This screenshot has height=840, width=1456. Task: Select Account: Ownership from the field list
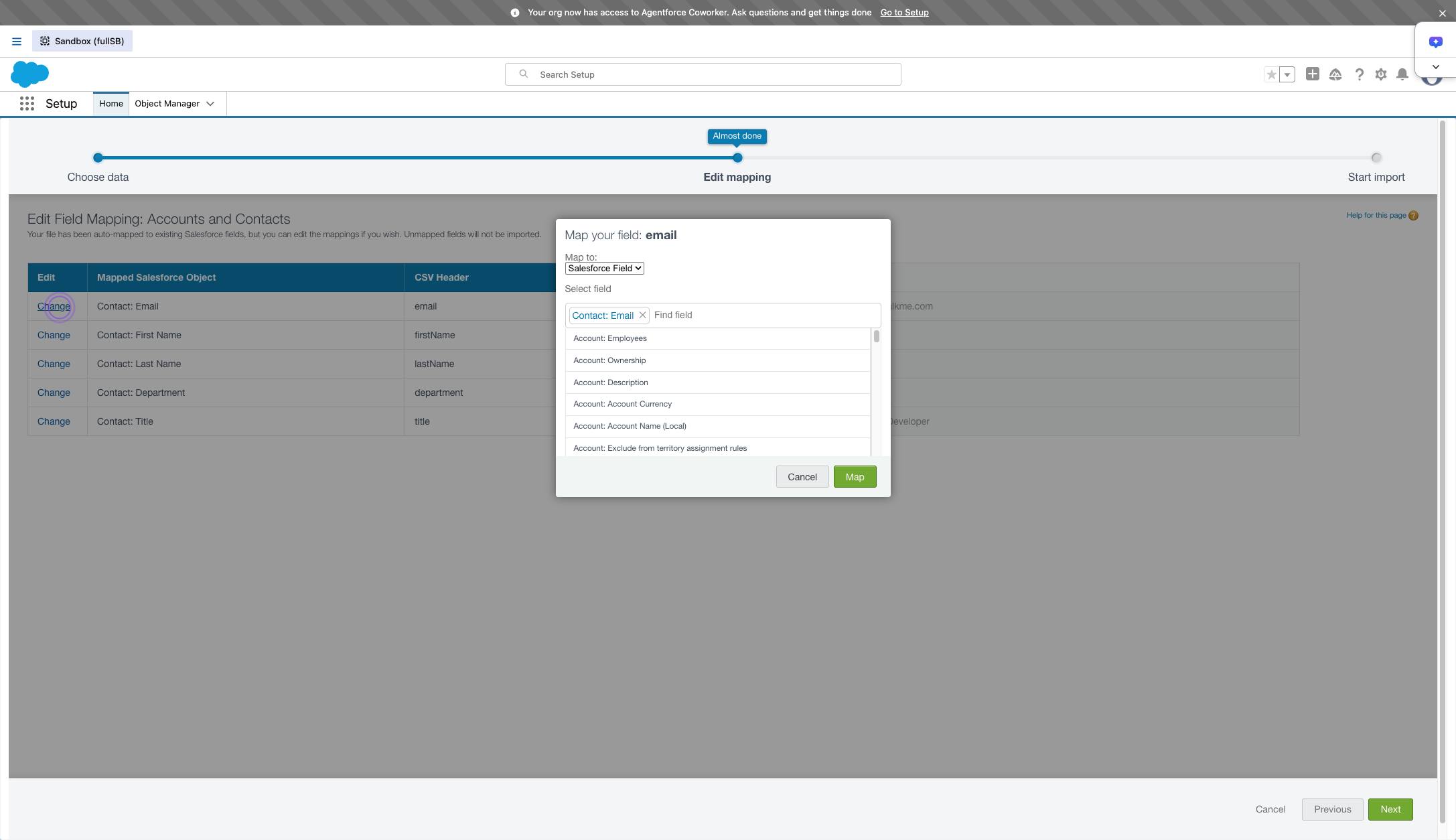click(x=717, y=361)
